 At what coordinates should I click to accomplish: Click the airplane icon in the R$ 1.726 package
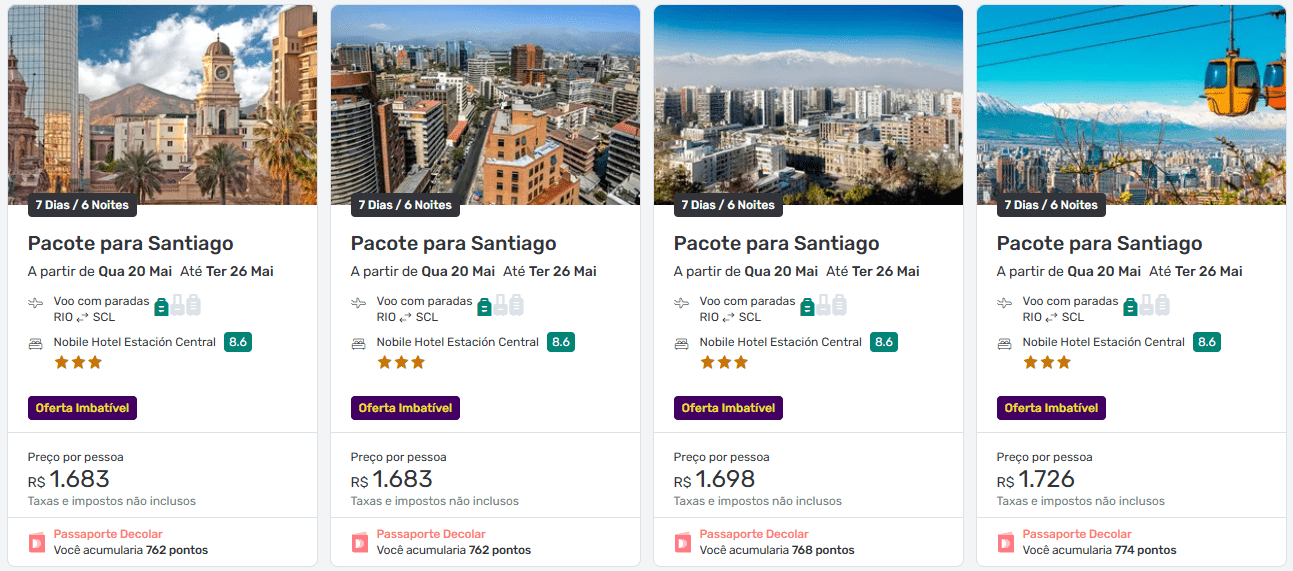(1005, 303)
